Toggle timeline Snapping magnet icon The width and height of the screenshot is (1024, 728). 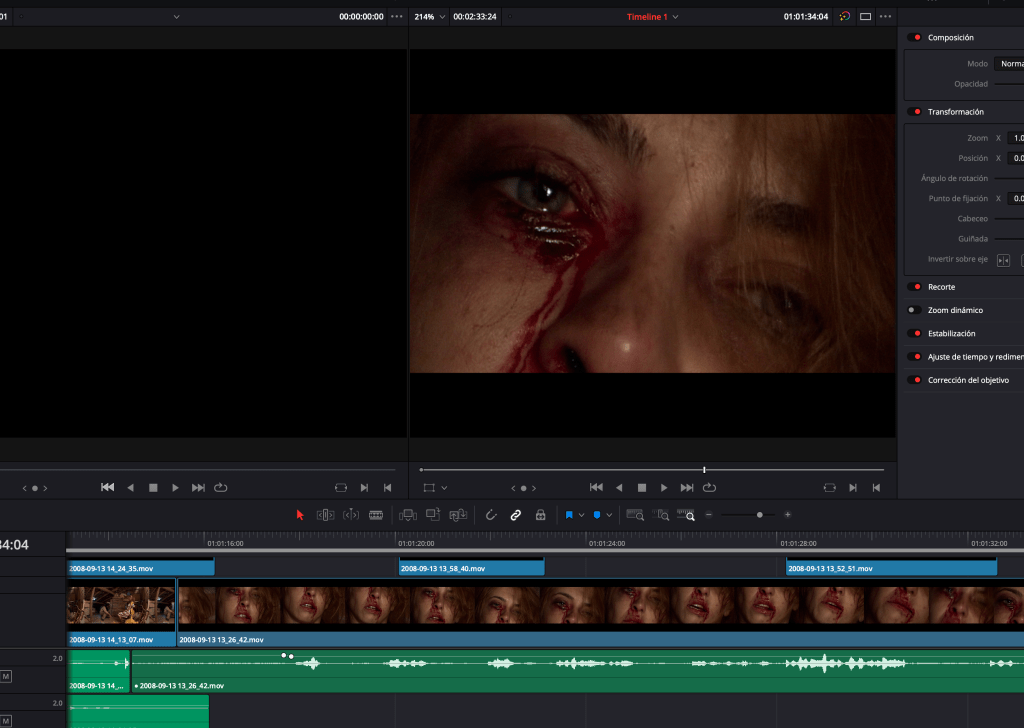click(x=491, y=515)
